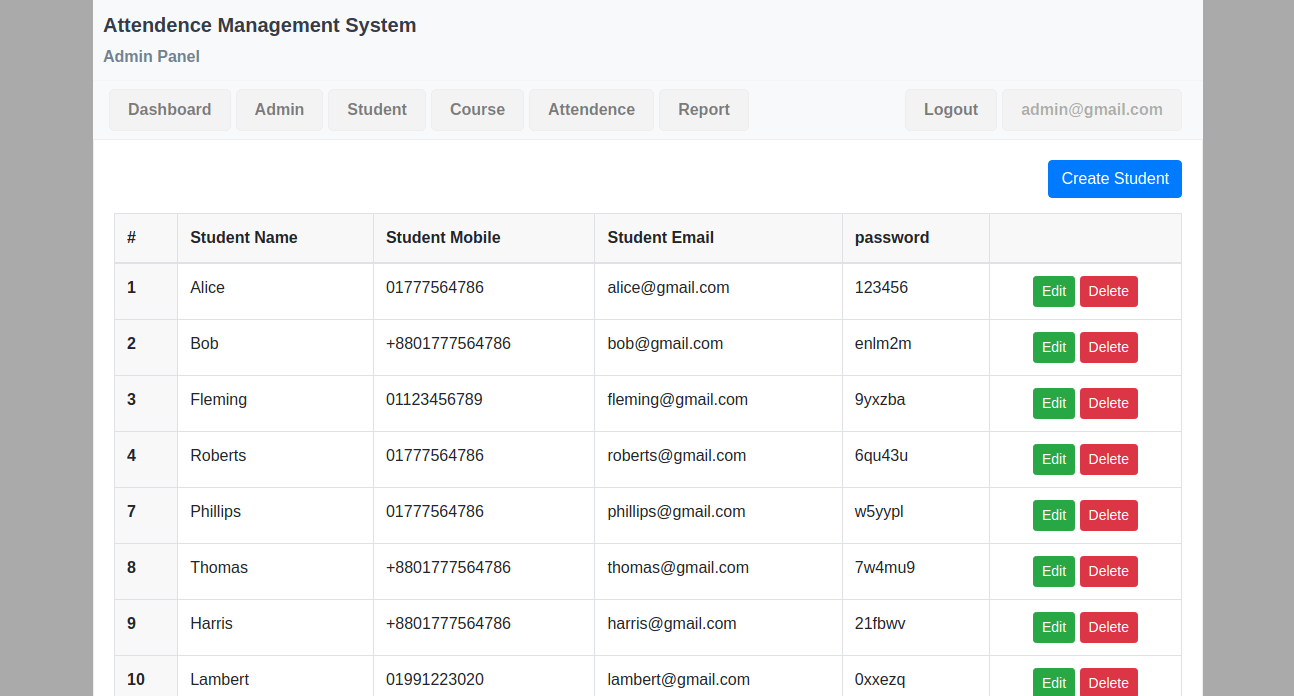1294x696 pixels.
Task: Open the Dashboard nav tab
Action: pyautogui.click(x=169, y=110)
